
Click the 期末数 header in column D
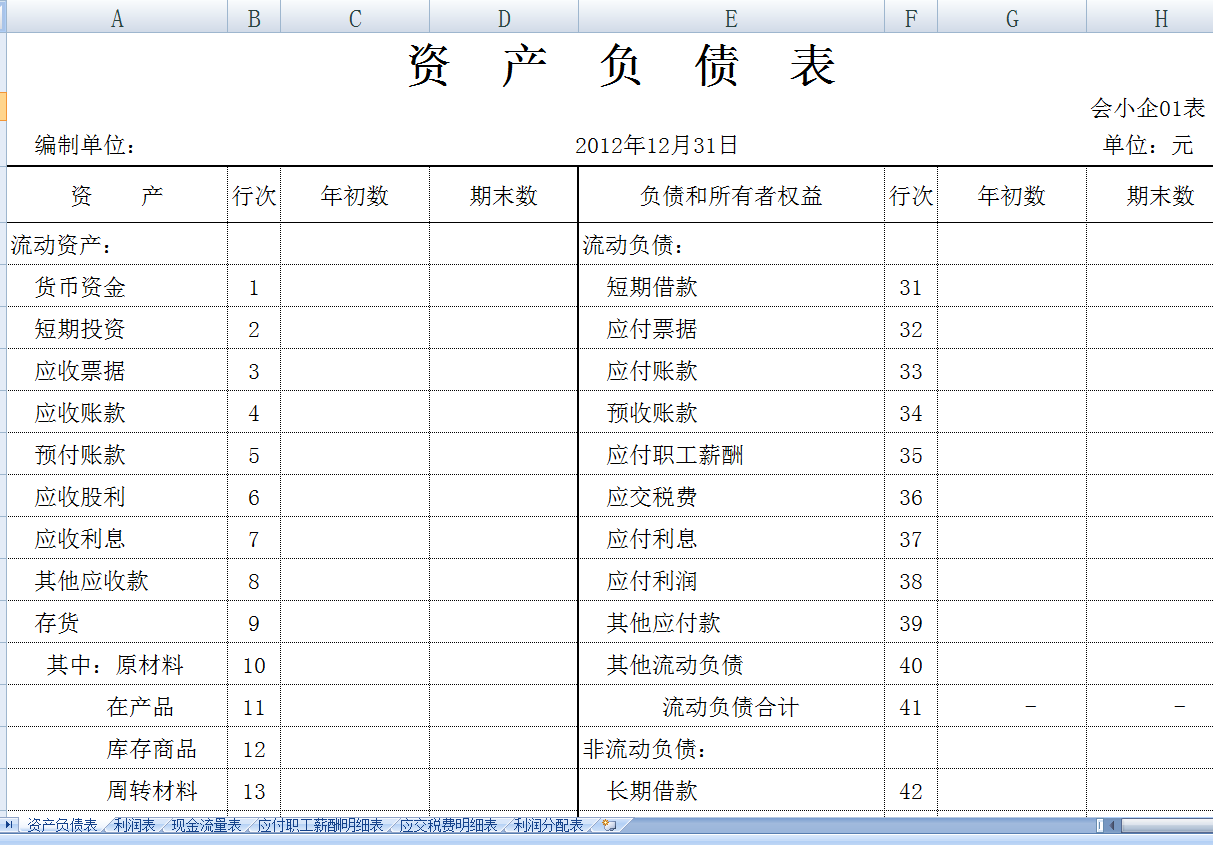tap(504, 196)
